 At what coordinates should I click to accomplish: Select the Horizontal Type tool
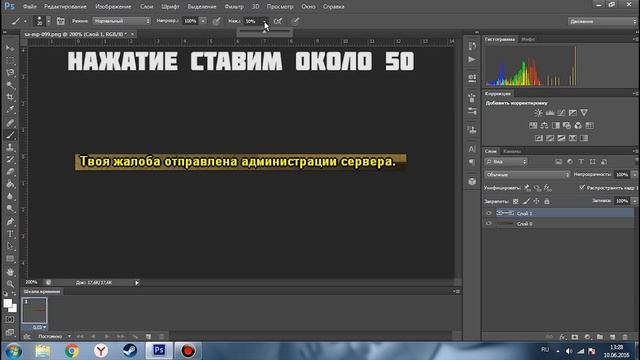(x=10, y=234)
